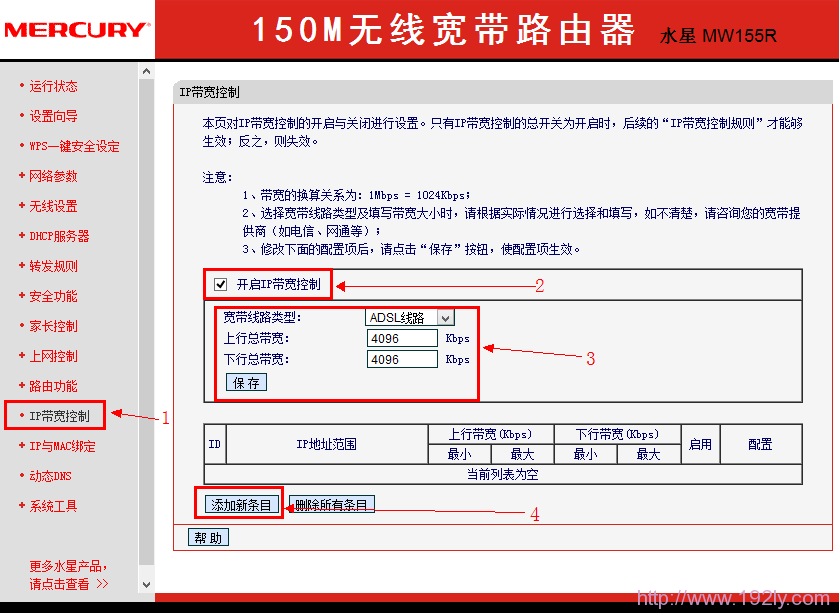Open the 上网控制 section
839x613 pixels.
(x=52, y=356)
